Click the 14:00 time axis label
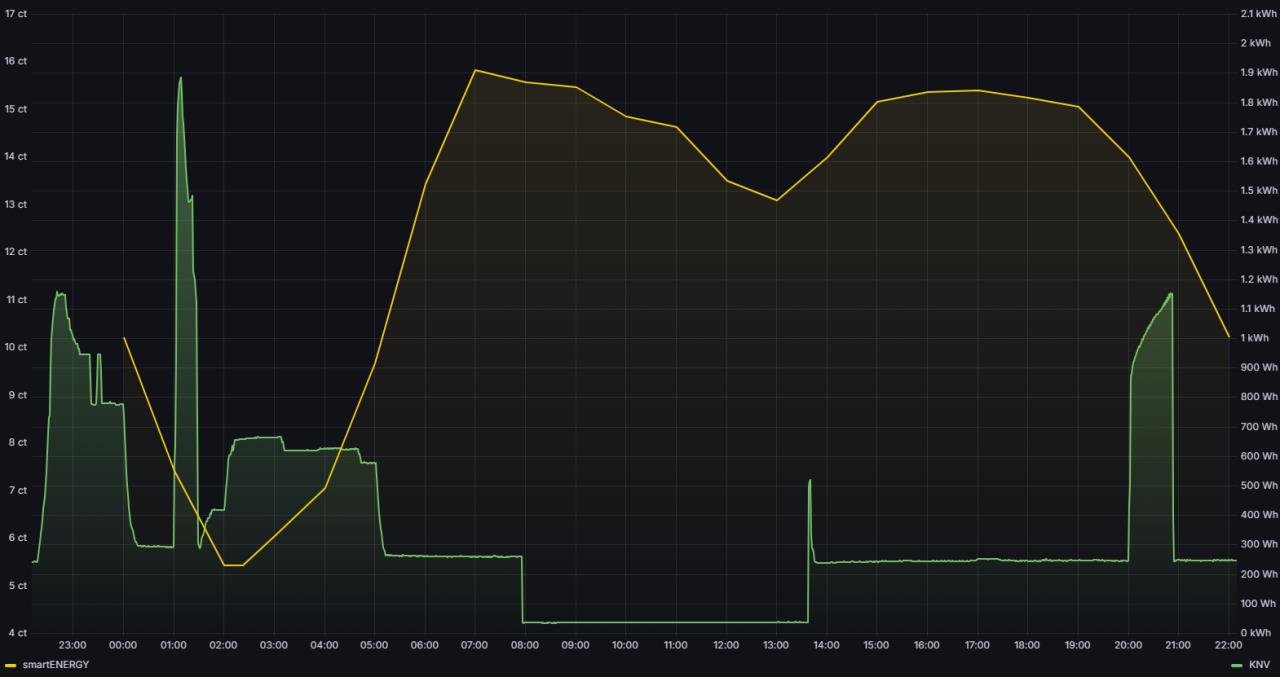Viewport: 1280px width, 677px height. pyautogui.click(x=826, y=645)
